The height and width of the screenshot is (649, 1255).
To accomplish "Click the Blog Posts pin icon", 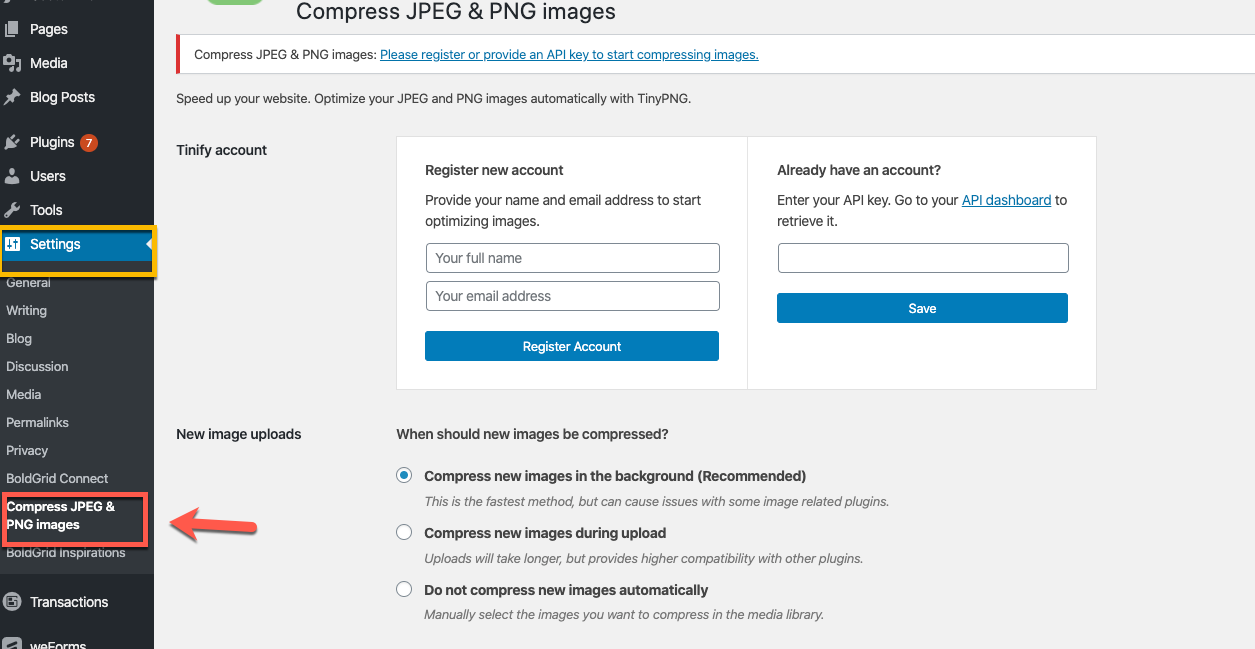I will pos(12,97).
